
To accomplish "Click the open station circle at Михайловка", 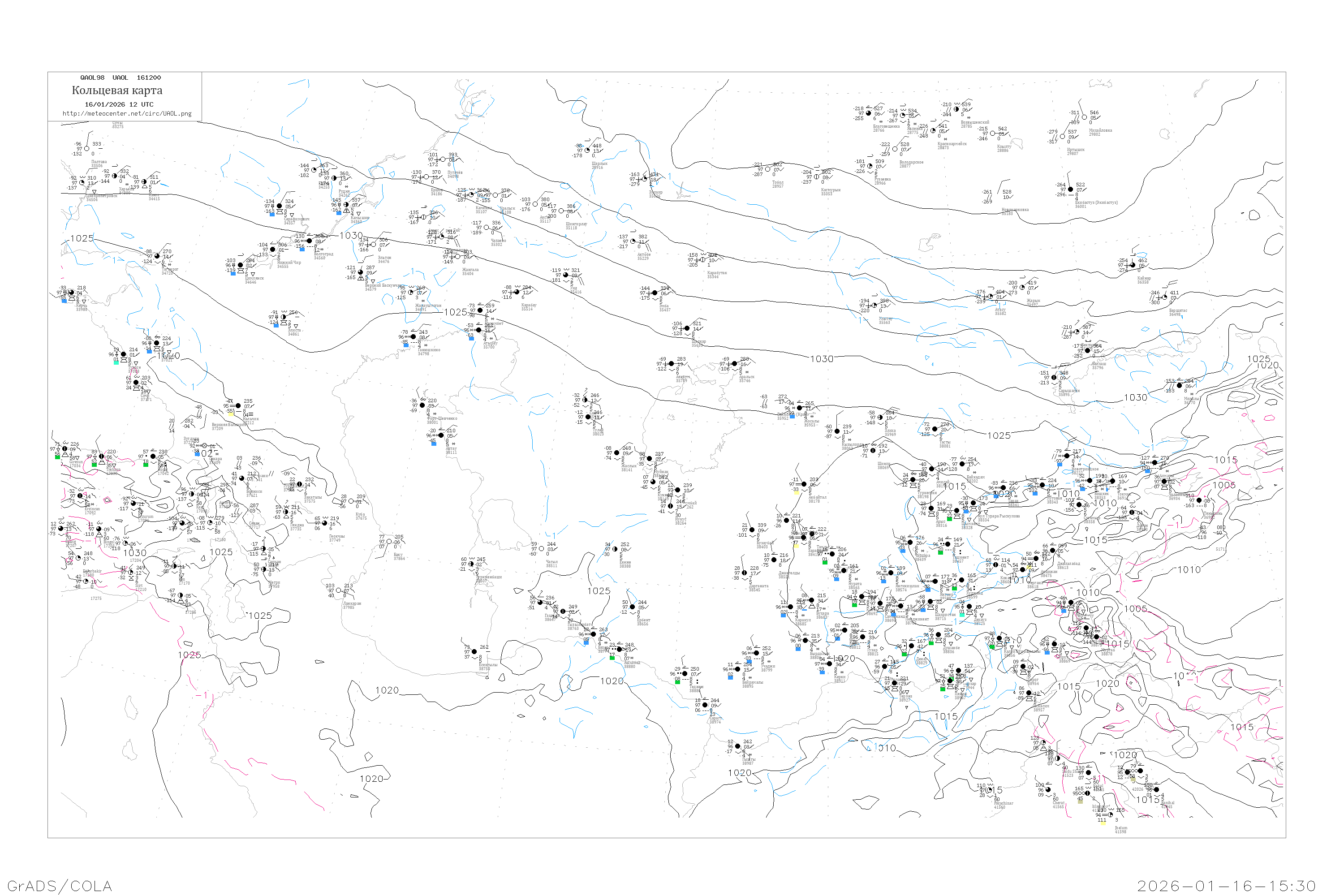I will pos(1084,117).
